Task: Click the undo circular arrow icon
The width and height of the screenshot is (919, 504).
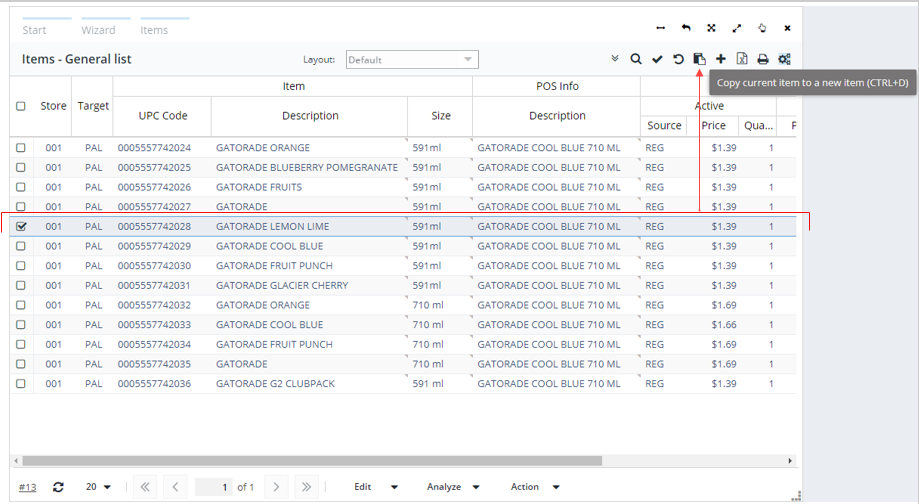Action: click(678, 59)
